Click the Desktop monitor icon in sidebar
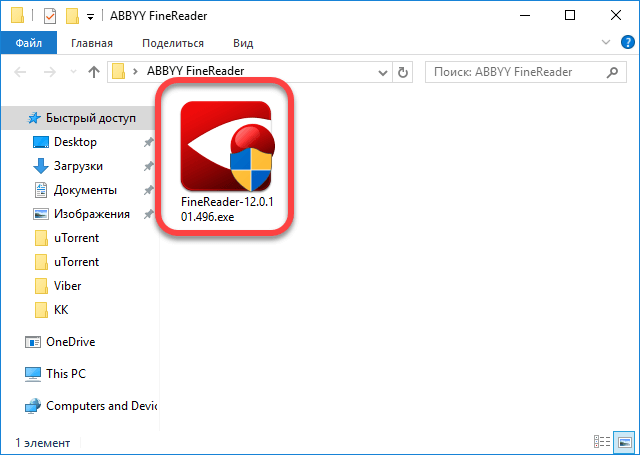 click(x=41, y=142)
